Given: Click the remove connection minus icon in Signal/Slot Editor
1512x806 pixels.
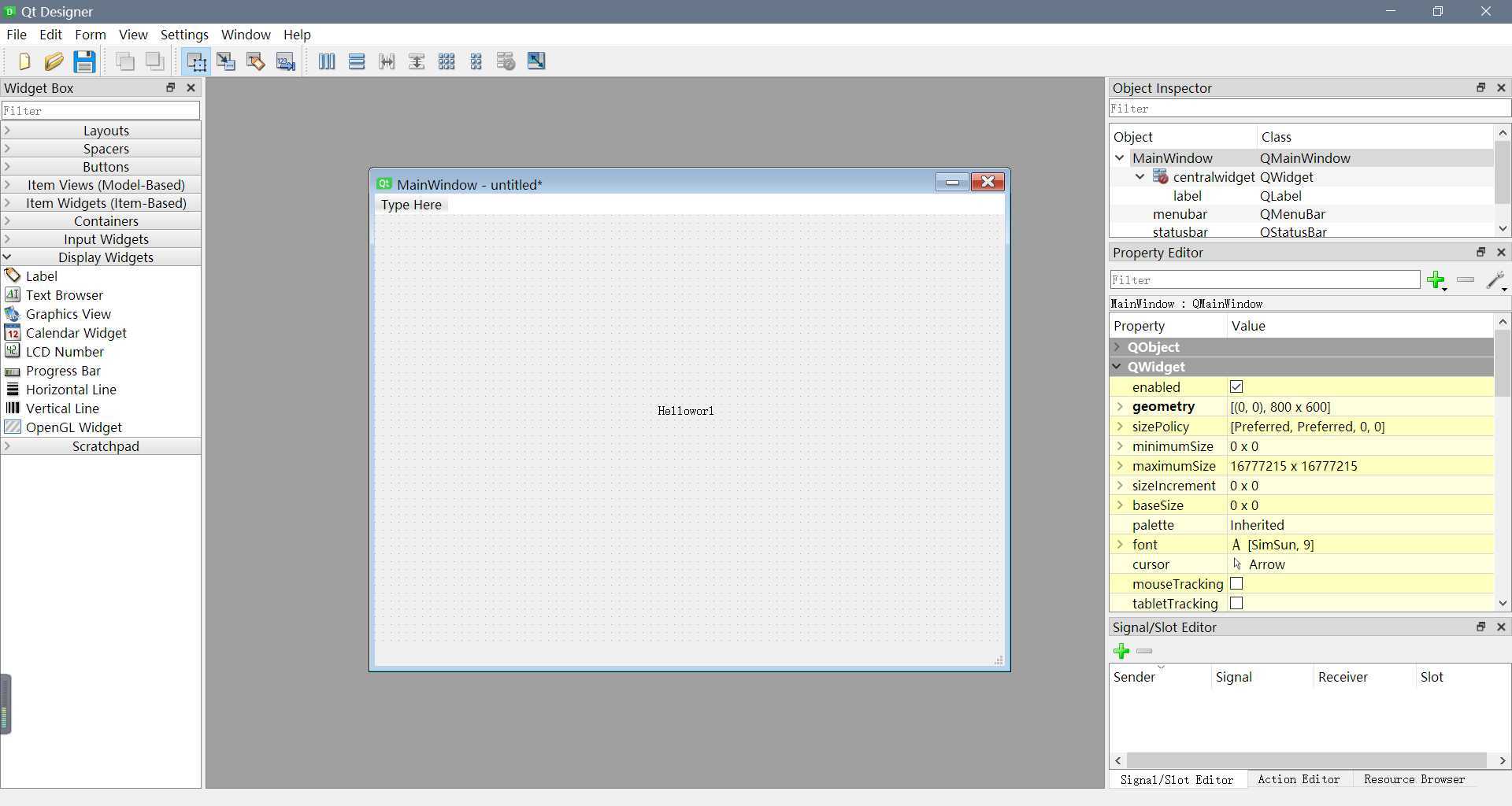Looking at the screenshot, I should click(x=1144, y=651).
